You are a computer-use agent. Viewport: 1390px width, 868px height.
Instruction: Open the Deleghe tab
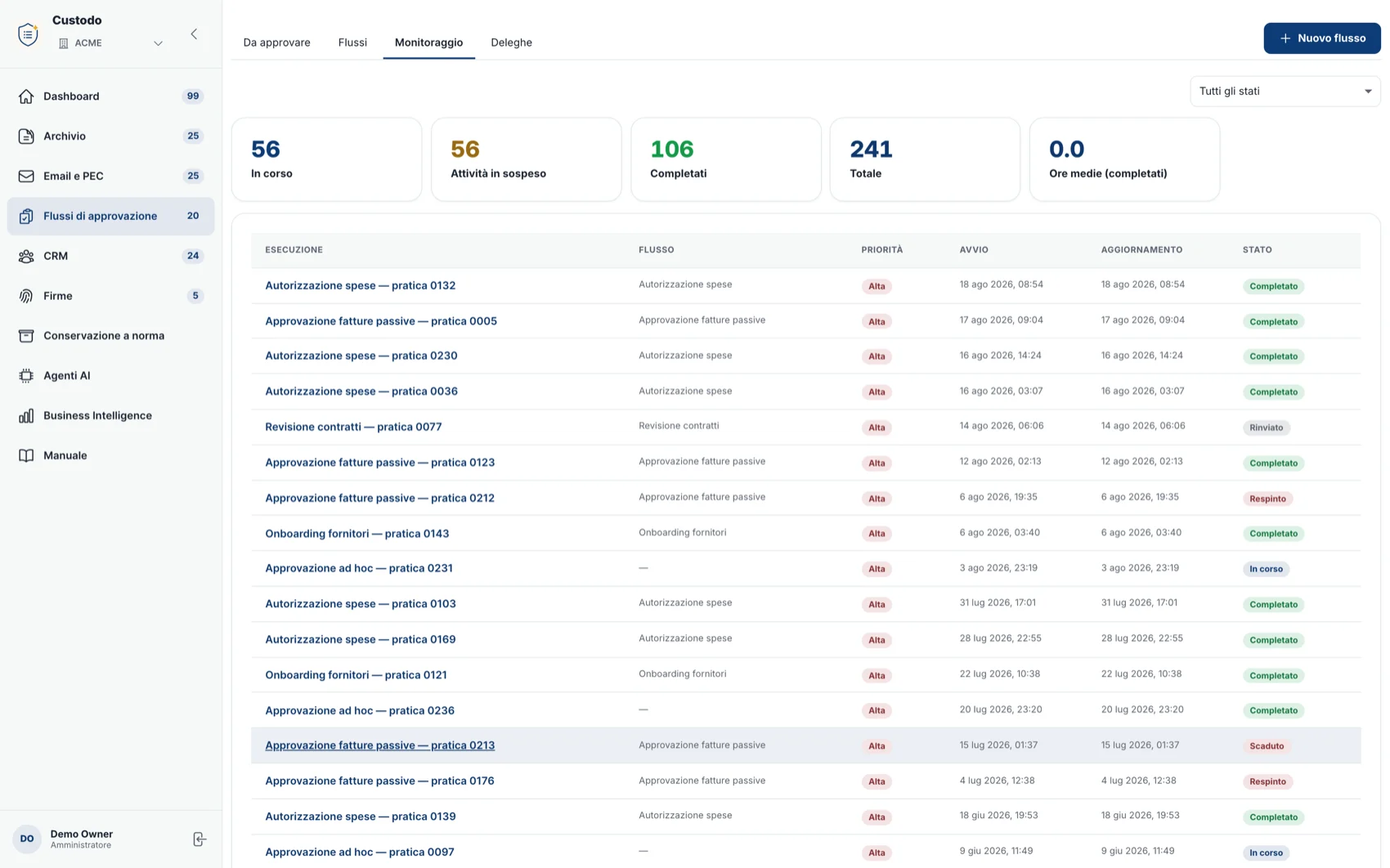coord(511,43)
